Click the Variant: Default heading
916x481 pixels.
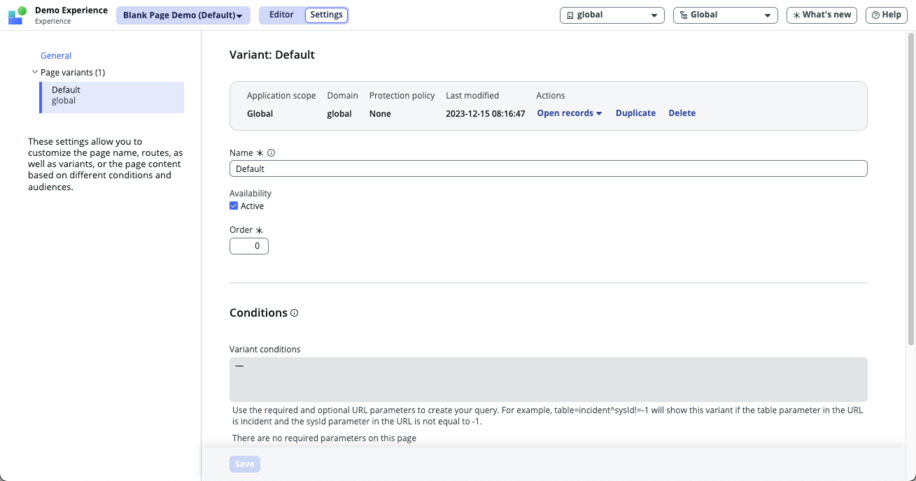point(272,55)
